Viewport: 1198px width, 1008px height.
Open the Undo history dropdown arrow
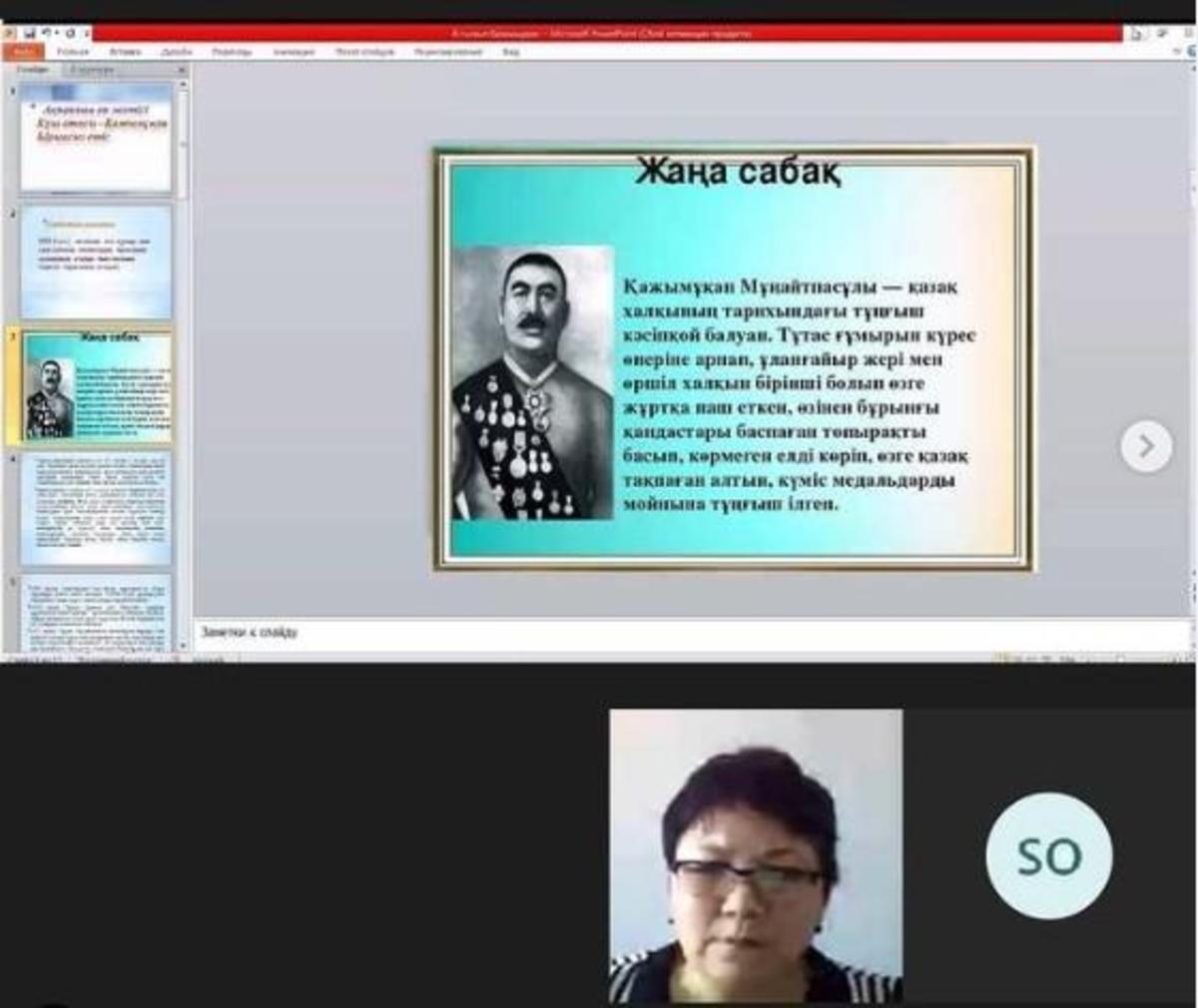[x=57, y=34]
